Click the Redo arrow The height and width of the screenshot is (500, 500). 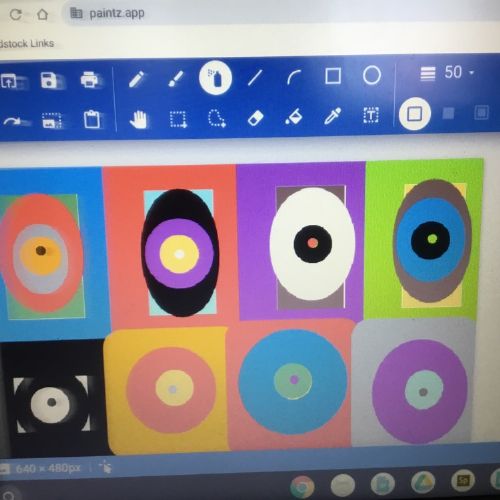[12, 121]
